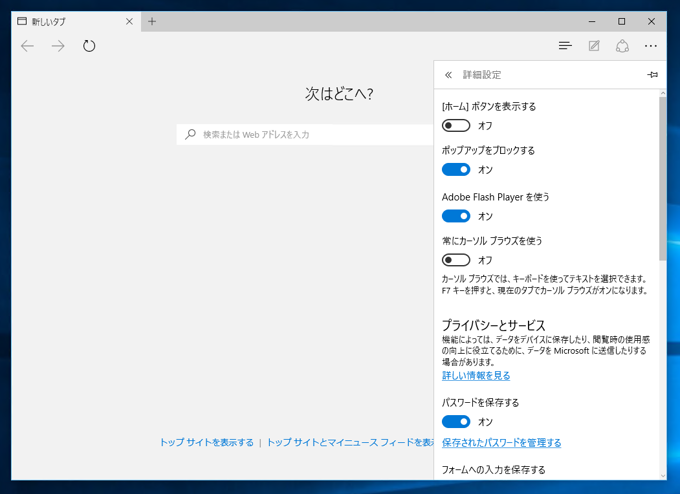Minimize the Edge window

592,21
